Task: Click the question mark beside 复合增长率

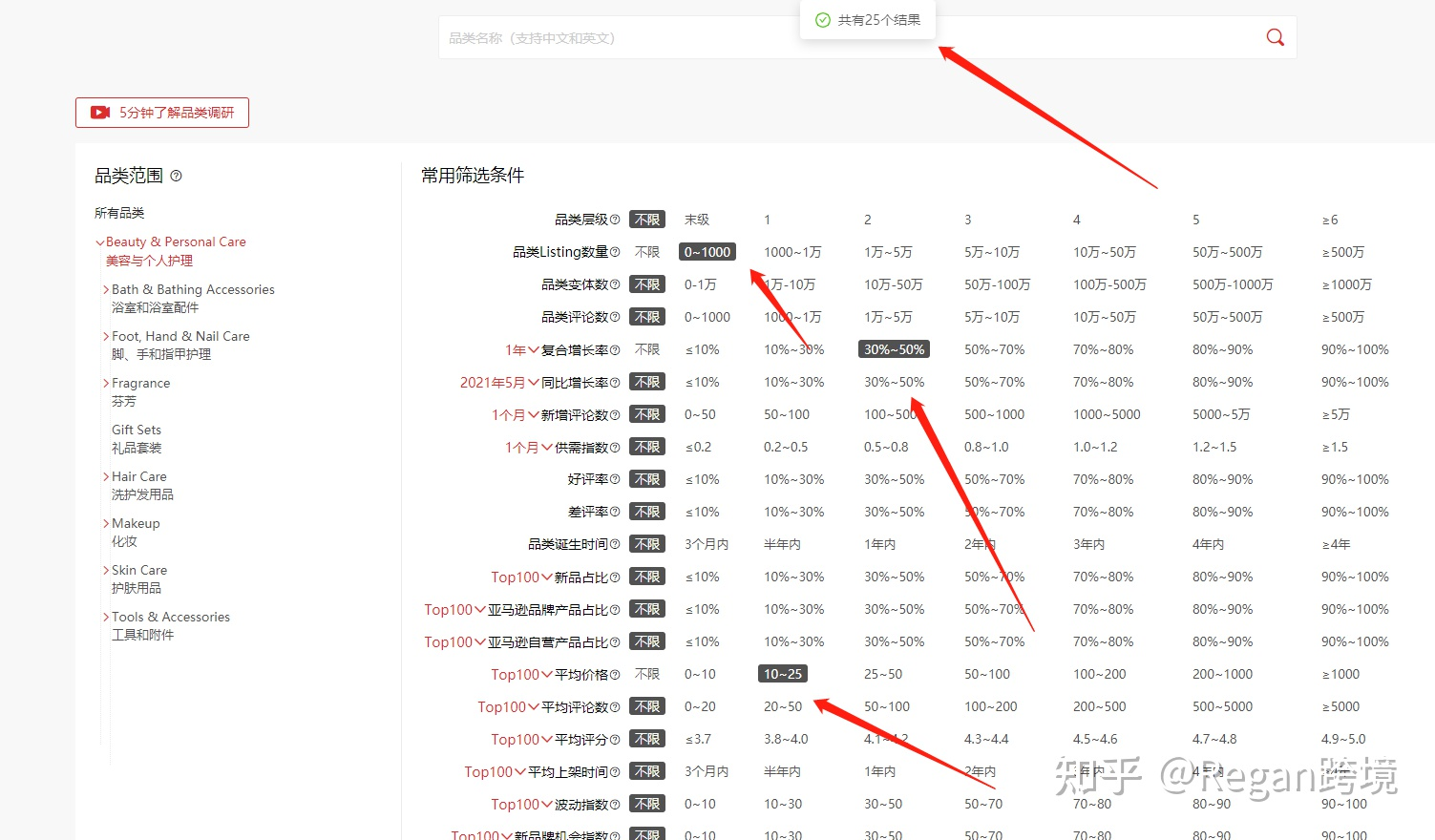Action: 616,348
